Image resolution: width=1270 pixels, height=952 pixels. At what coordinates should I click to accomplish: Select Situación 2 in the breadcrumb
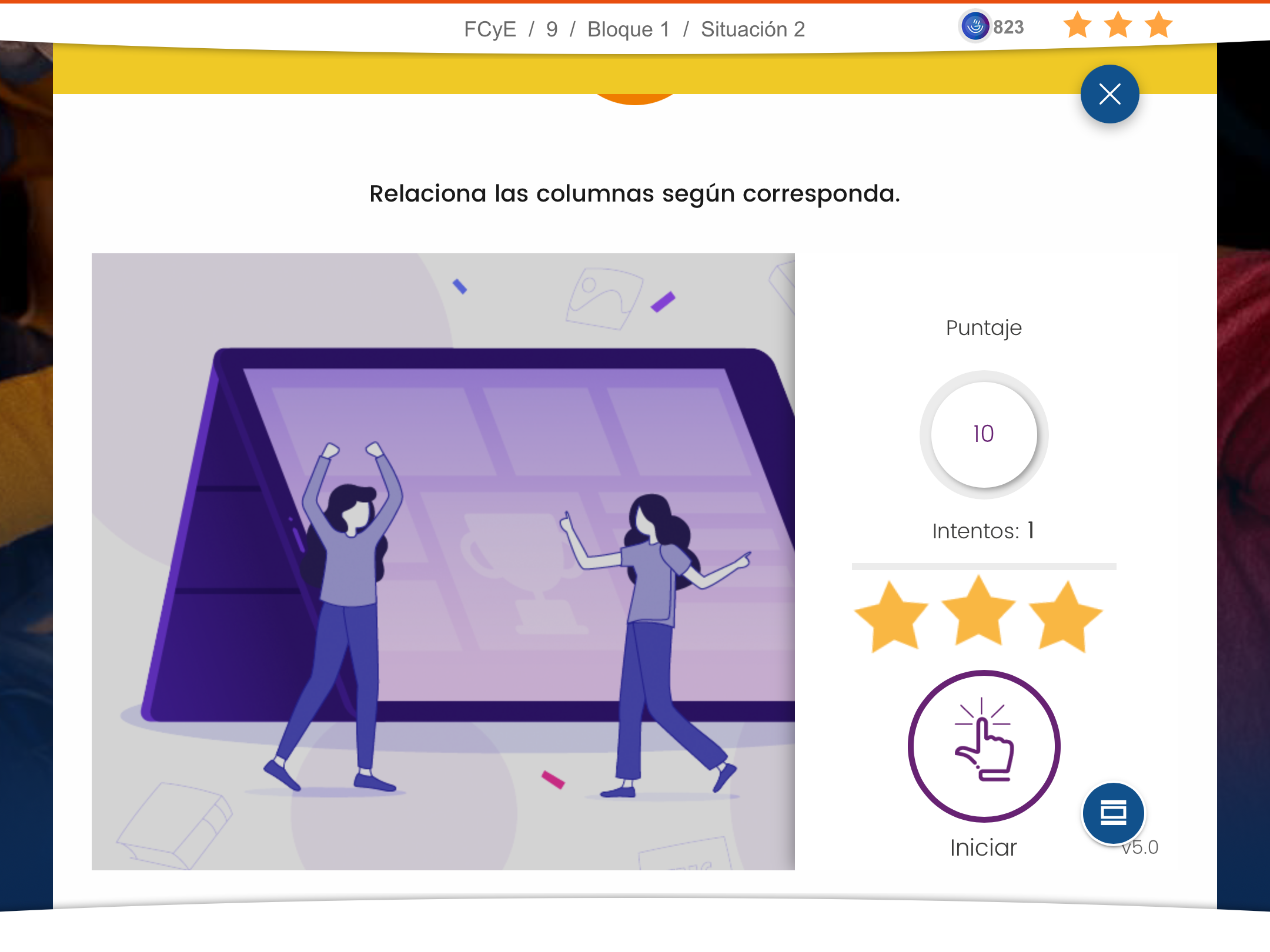(x=753, y=29)
